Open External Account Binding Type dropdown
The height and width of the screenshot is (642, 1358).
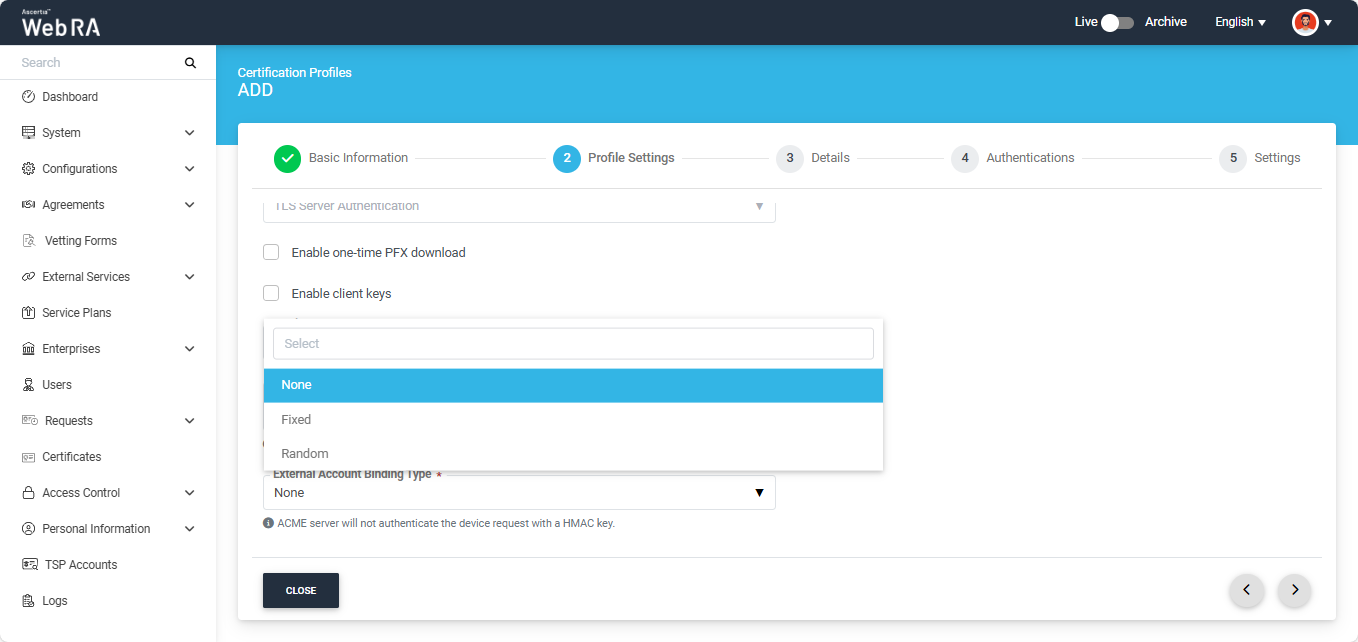tap(518, 493)
